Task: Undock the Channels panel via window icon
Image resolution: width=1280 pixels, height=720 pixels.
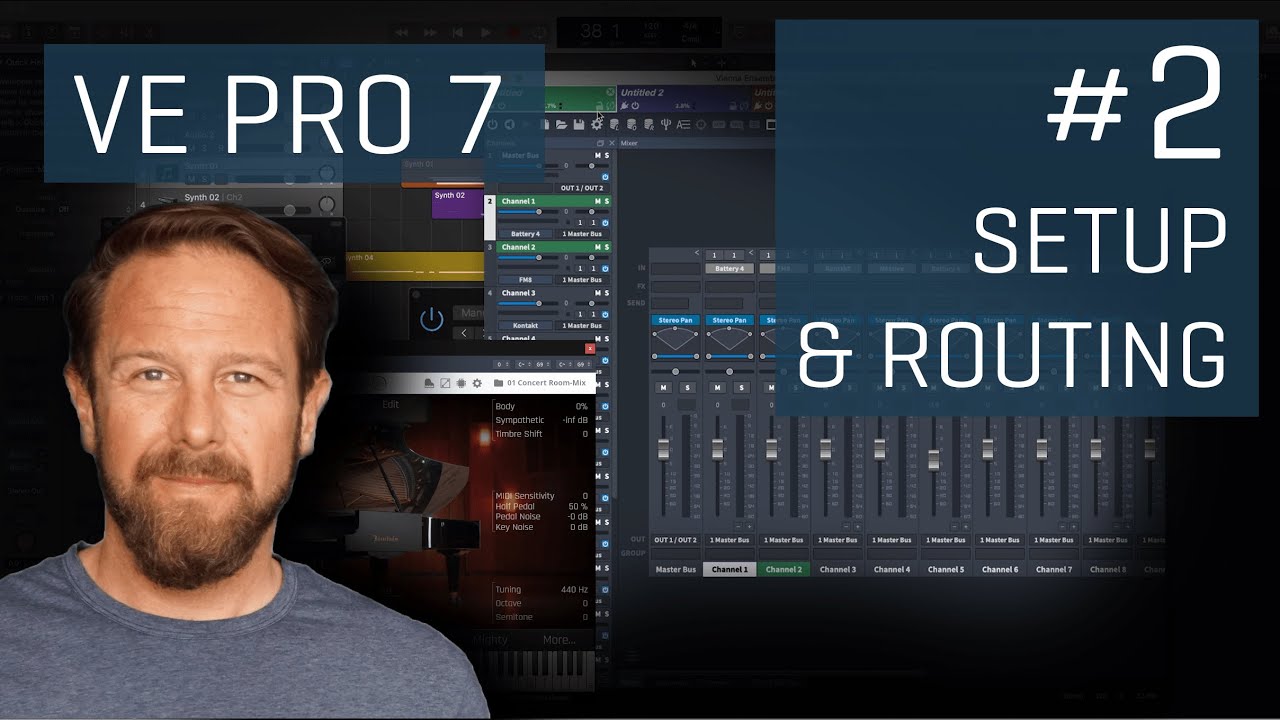Action: click(600, 143)
